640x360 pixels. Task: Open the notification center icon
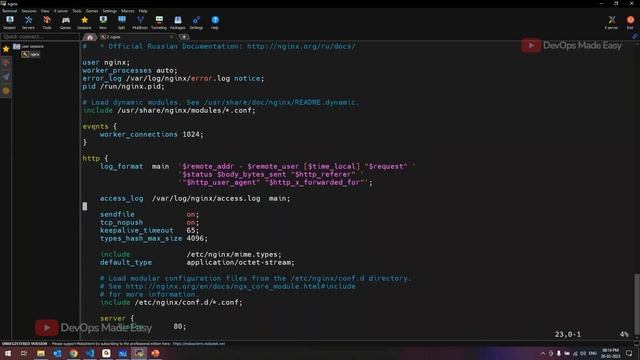pyautogui.click(x=629, y=353)
